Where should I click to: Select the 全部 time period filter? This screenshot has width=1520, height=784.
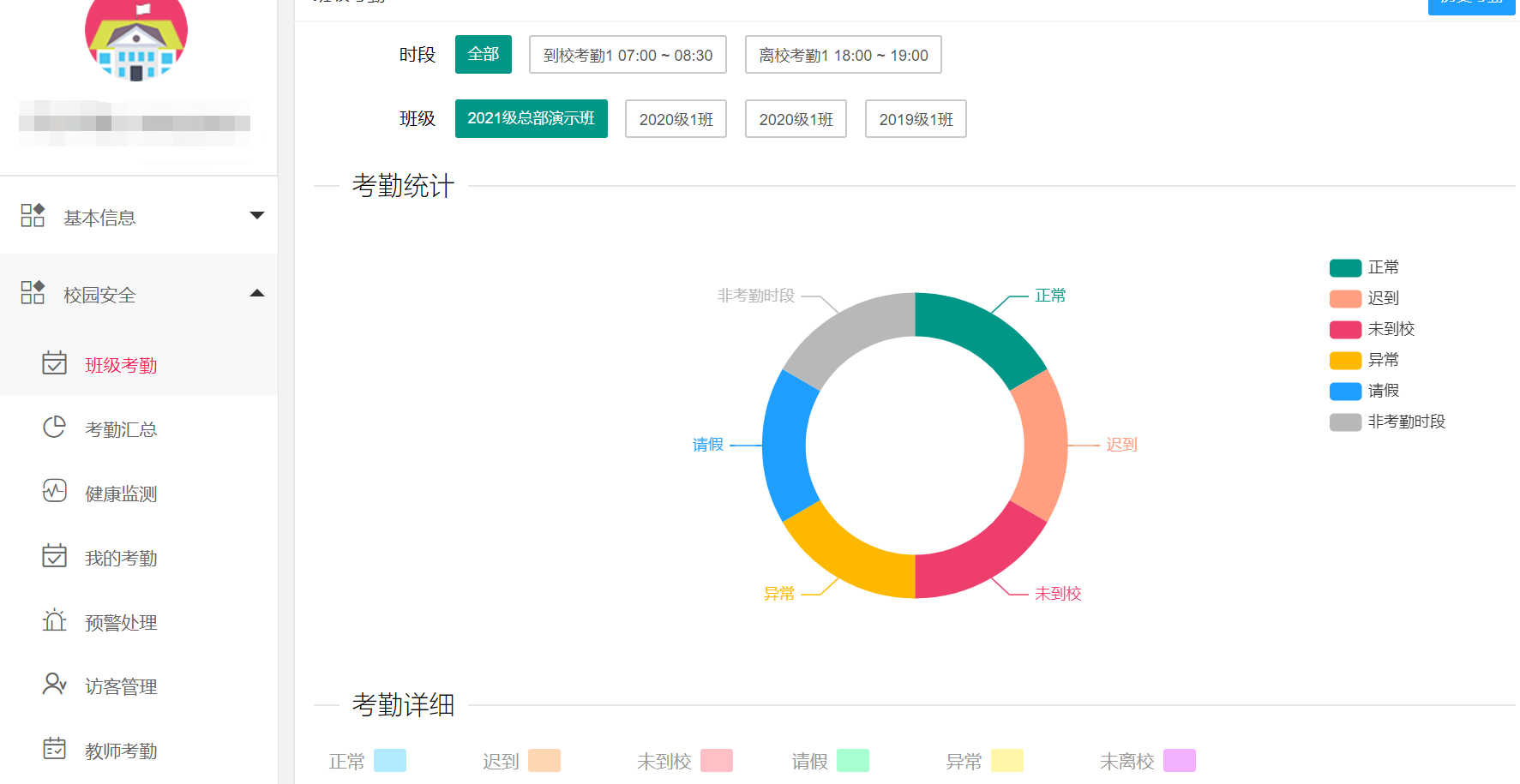point(483,55)
